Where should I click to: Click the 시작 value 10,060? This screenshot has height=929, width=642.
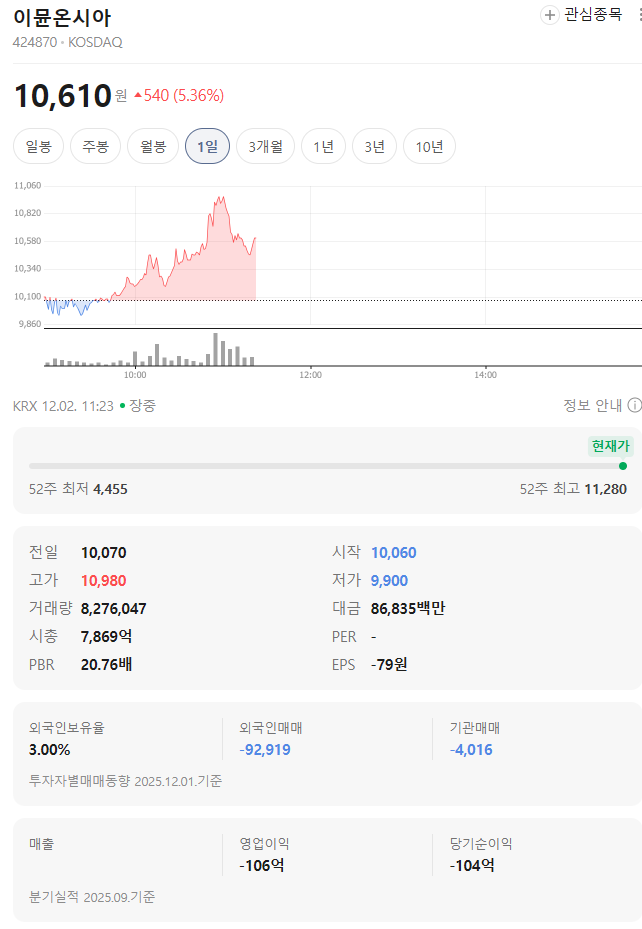tap(393, 553)
